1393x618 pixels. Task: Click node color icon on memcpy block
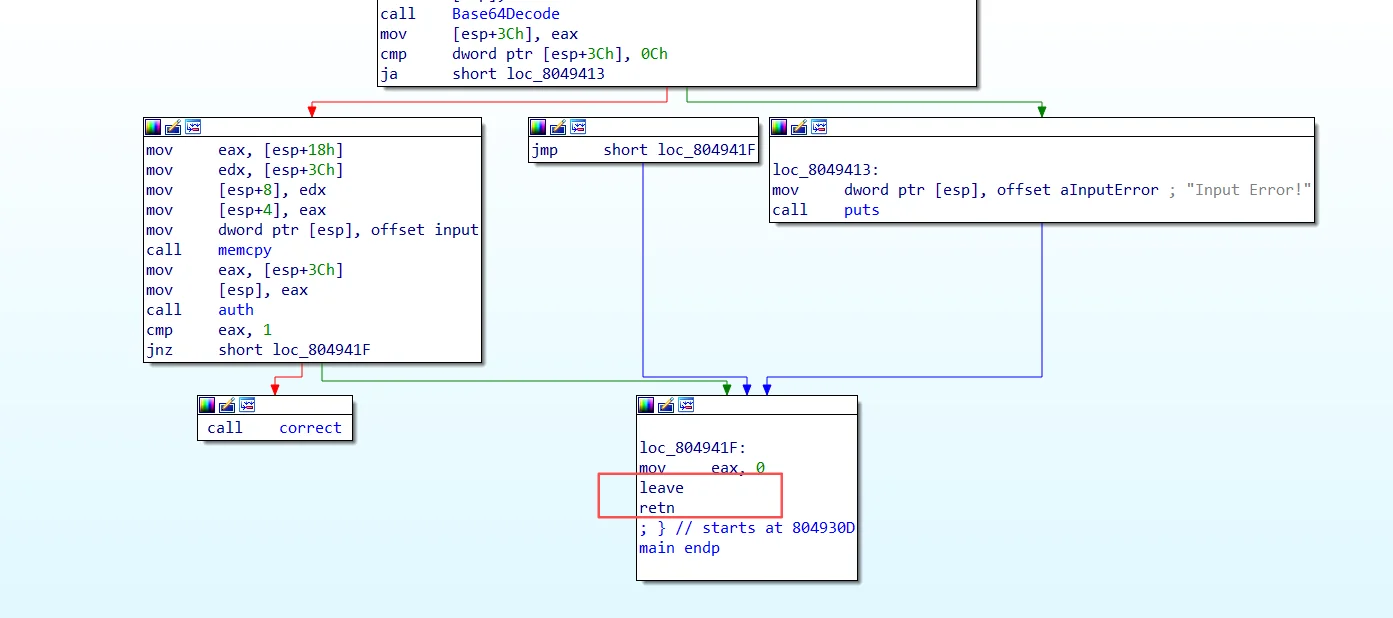tap(153, 127)
